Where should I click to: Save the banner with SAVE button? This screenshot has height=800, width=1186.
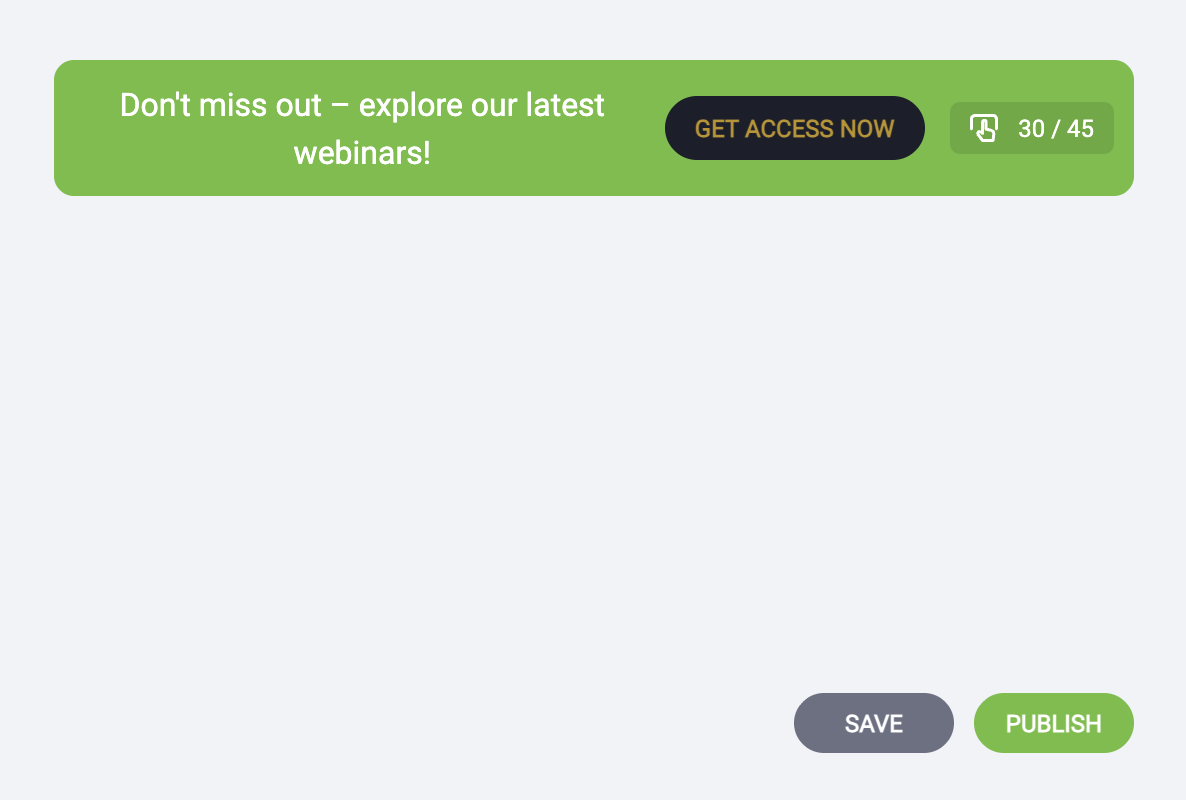coord(873,723)
